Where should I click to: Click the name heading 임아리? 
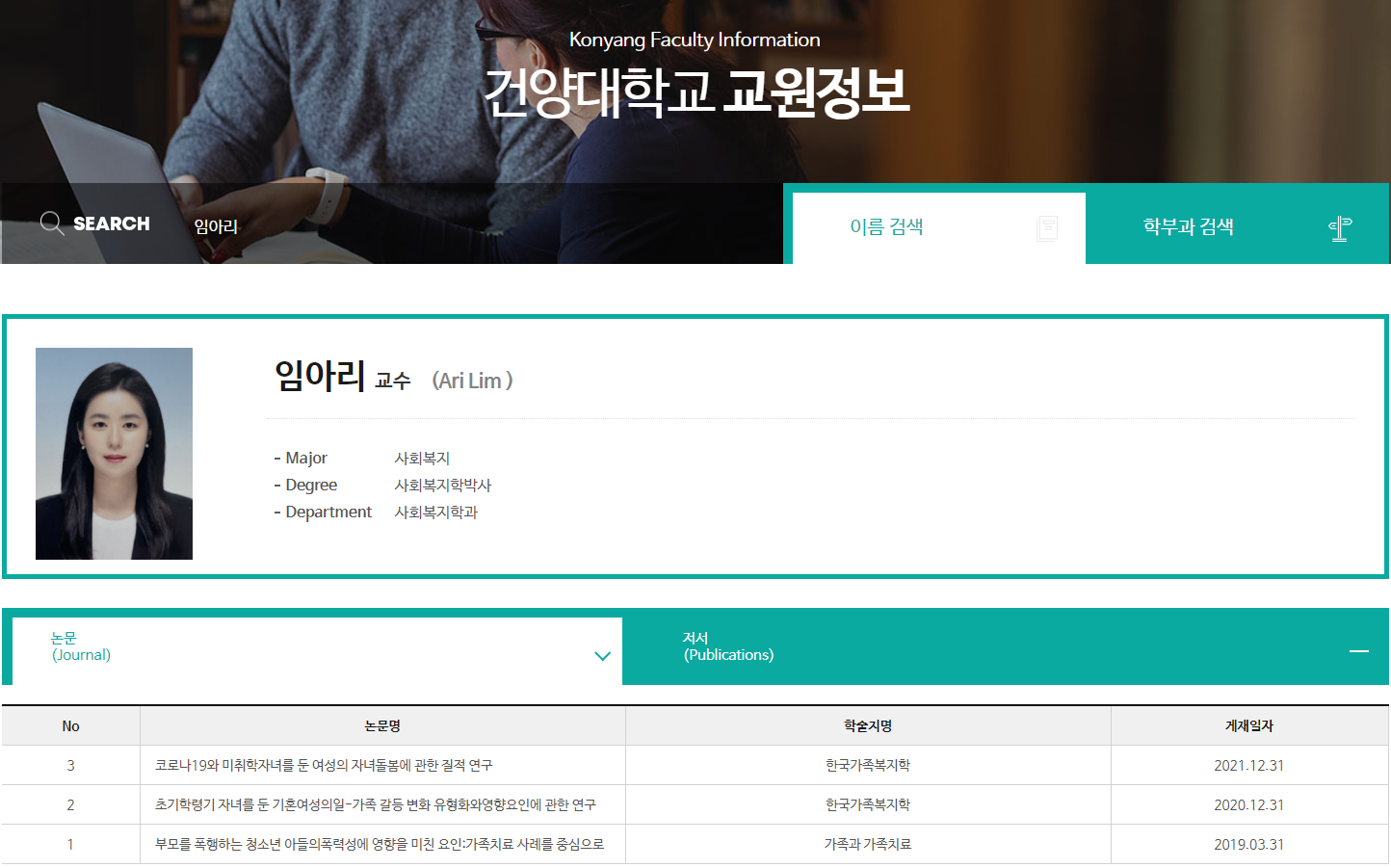(320, 376)
